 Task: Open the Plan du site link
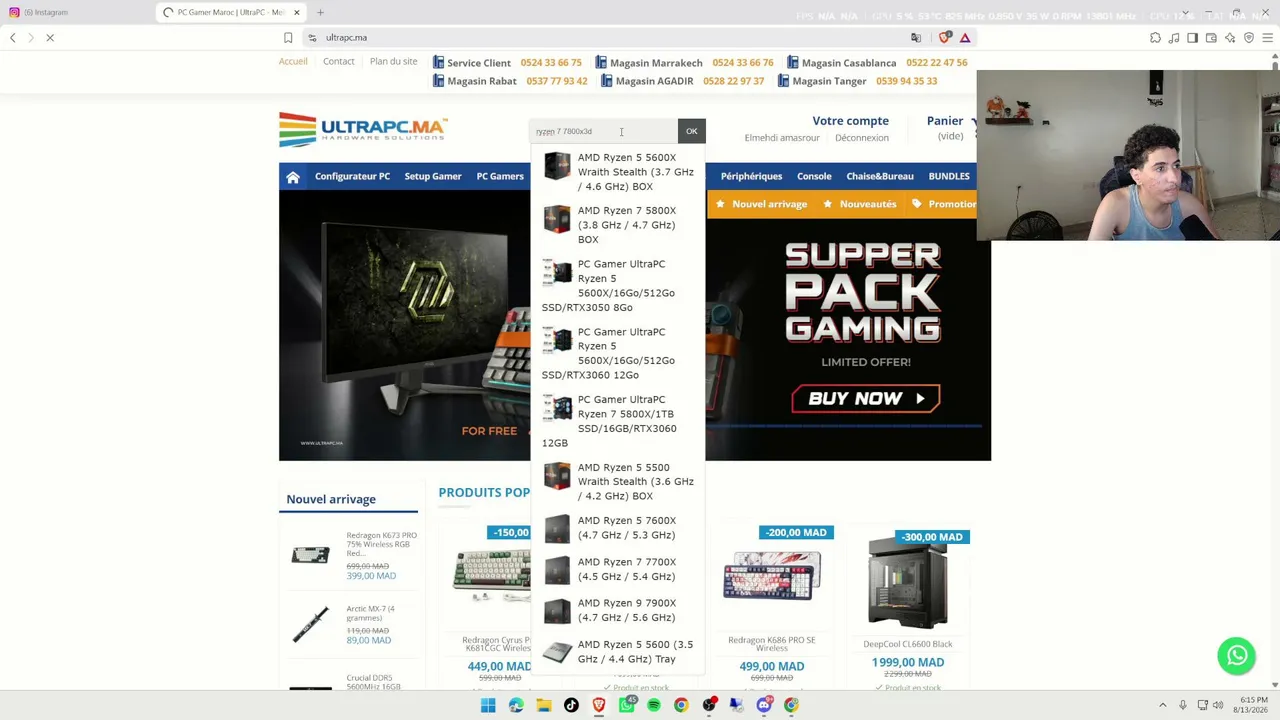point(394,62)
